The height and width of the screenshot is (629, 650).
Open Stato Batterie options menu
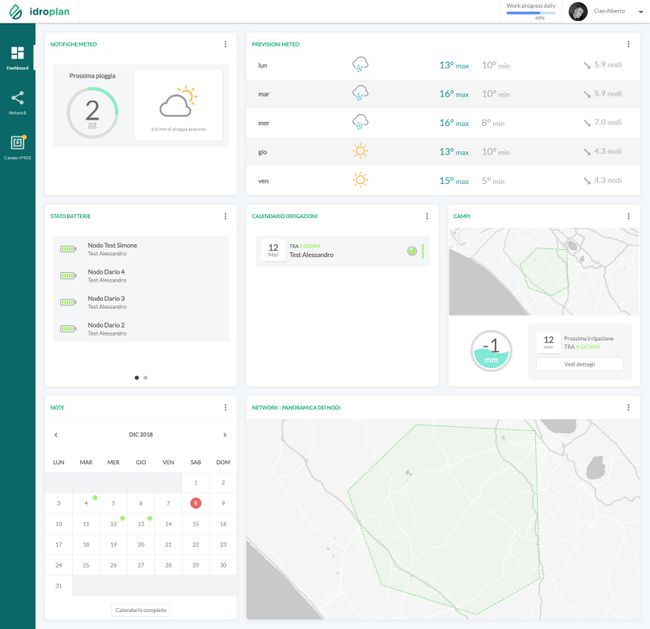[226, 216]
